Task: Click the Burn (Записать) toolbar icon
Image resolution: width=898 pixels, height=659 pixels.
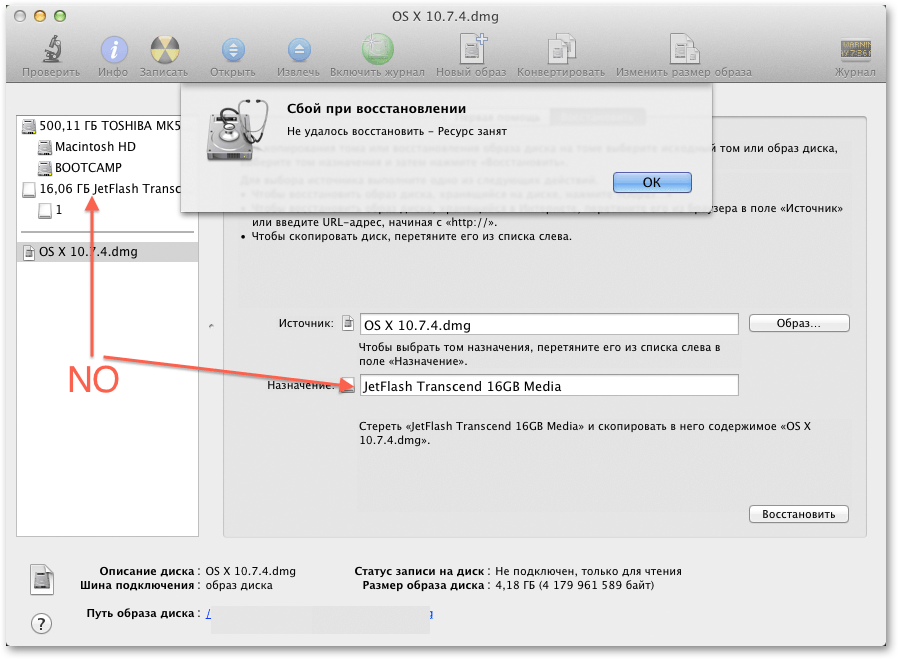Action: 164,50
